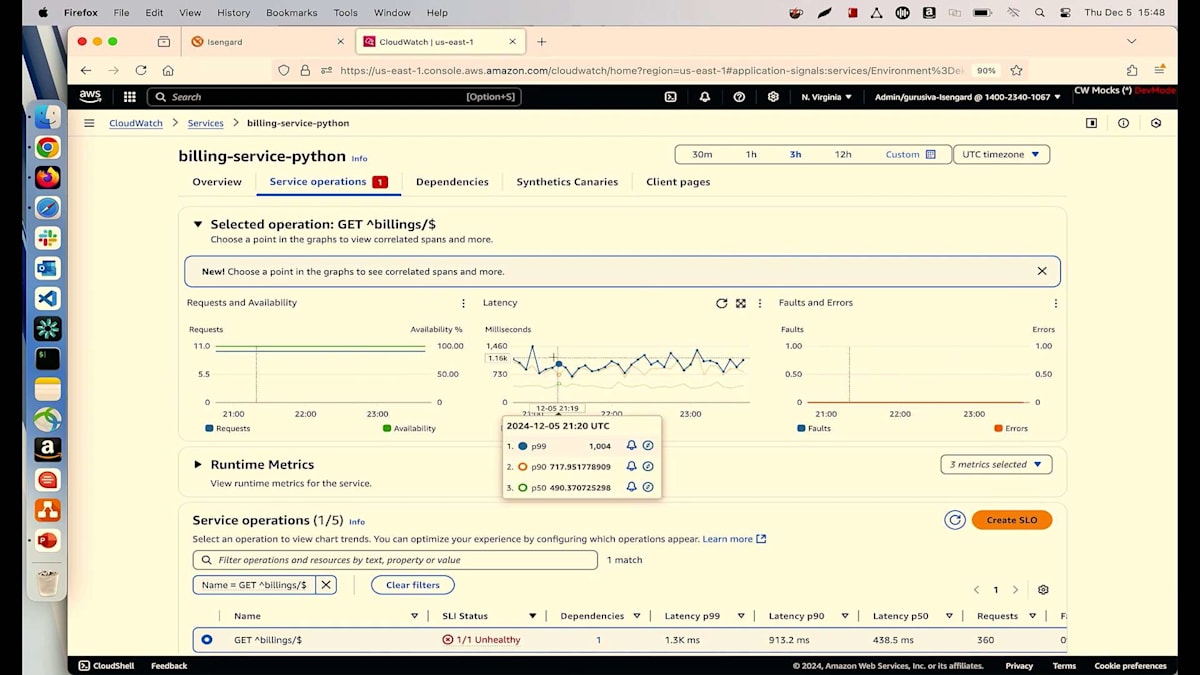Open the AWS help question mark icon
The image size is (1200, 675).
pyautogui.click(x=739, y=97)
